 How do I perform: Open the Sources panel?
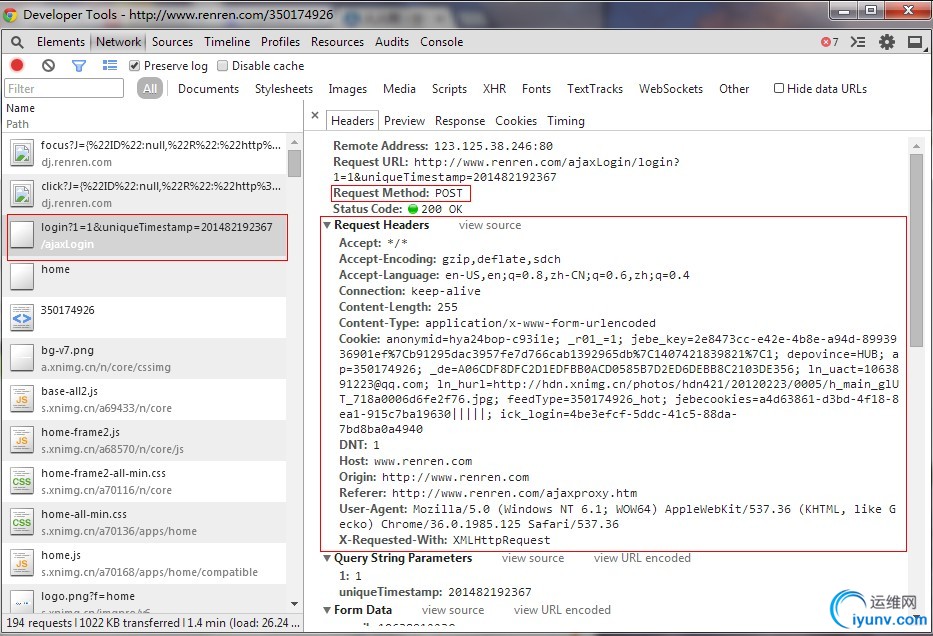tap(172, 42)
